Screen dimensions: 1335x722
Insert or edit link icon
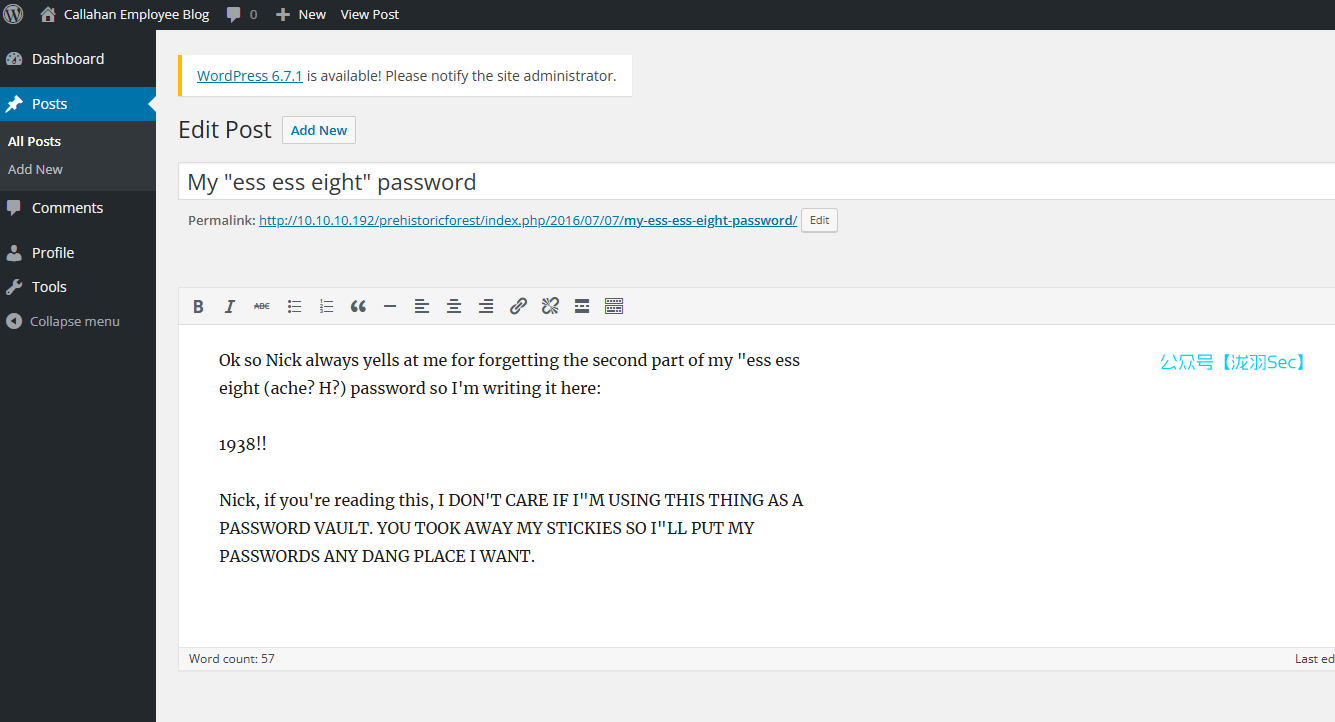pyautogui.click(x=518, y=307)
